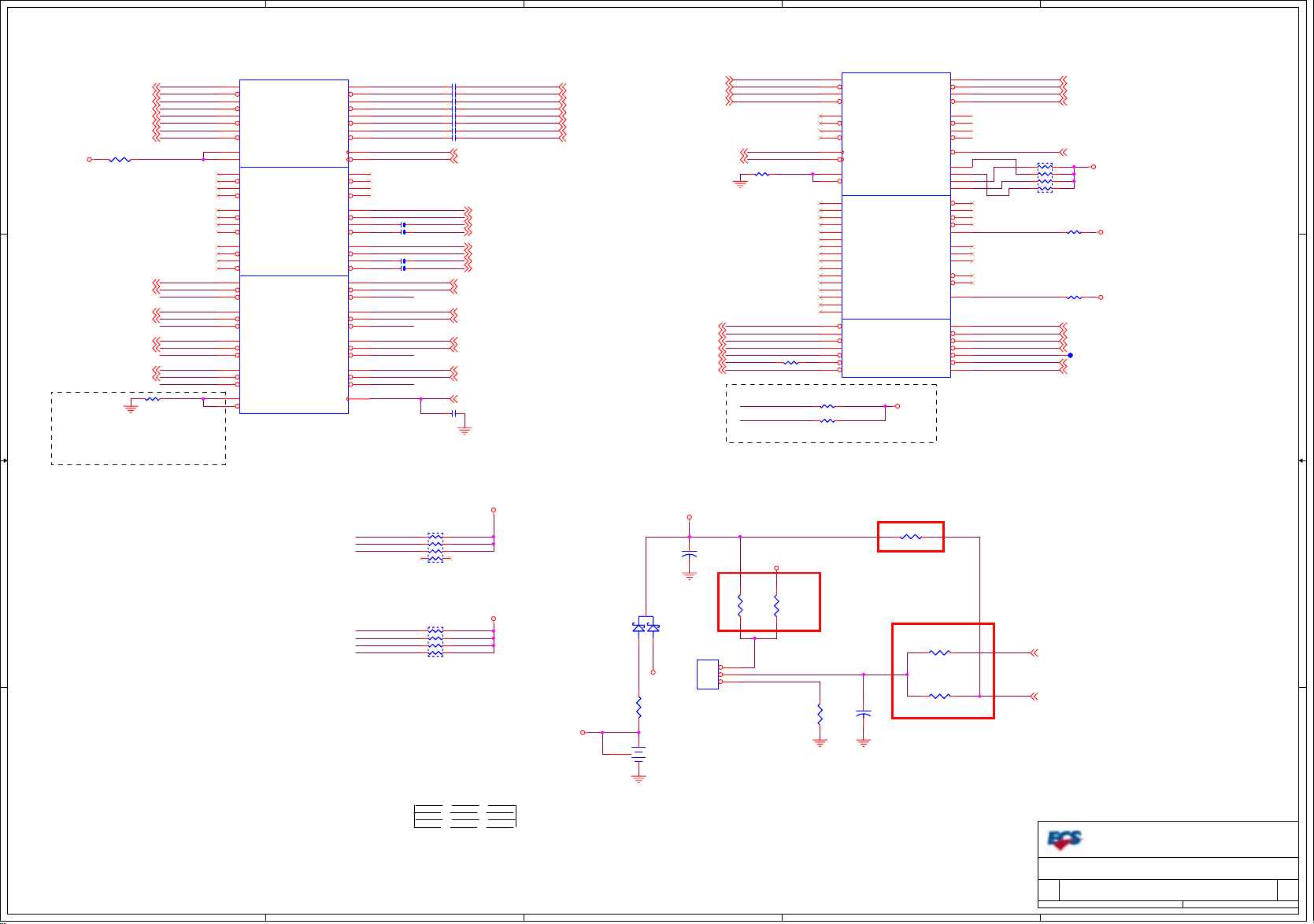
Task: Select the resistor feeding the left IC's left side
Action: (x=119, y=159)
